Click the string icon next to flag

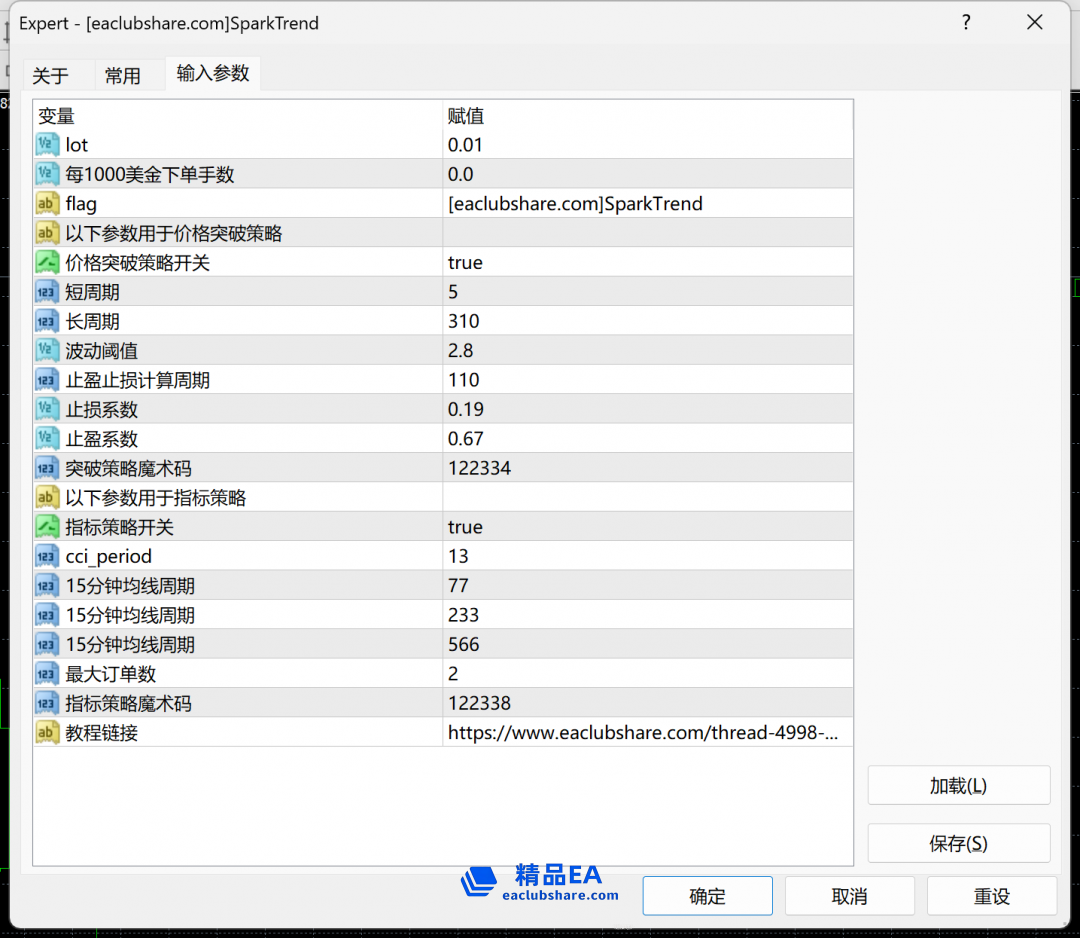click(x=47, y=204)
